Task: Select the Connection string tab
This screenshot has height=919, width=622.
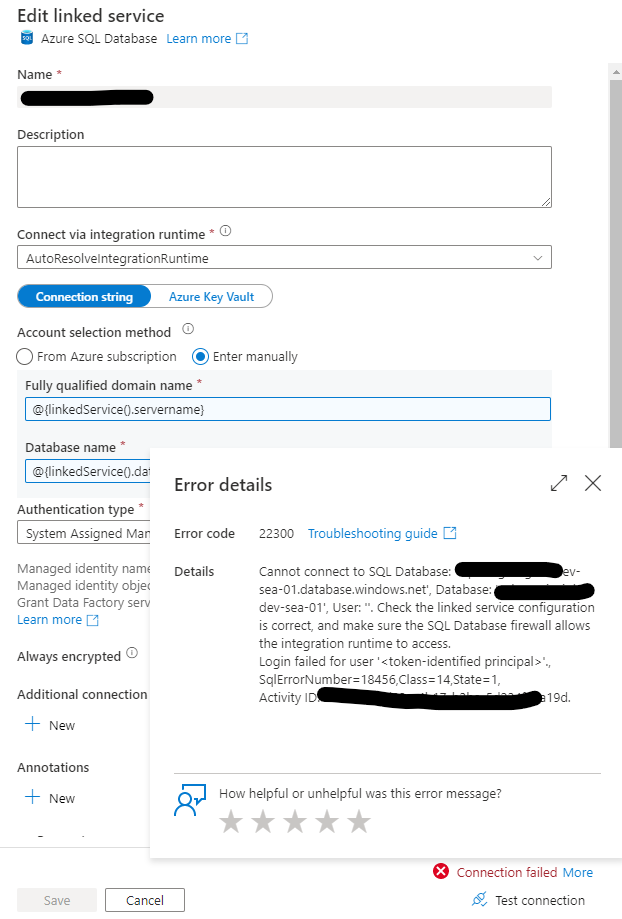Action: coord(84,297)
